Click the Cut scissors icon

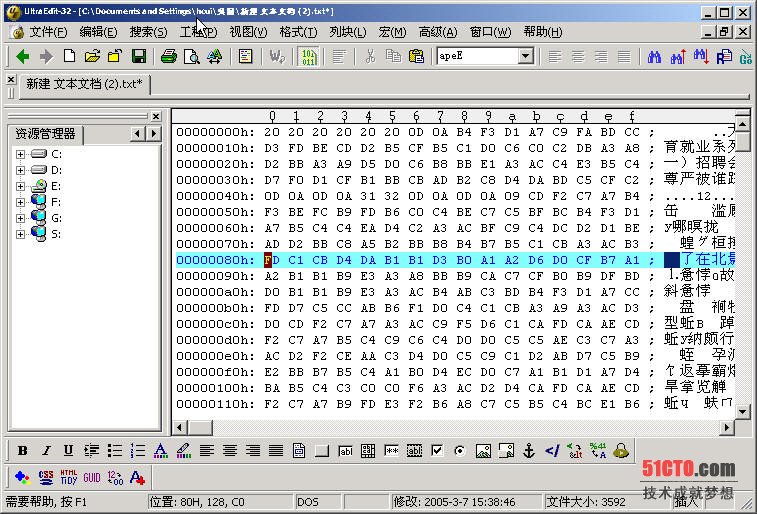coord(370,56)
